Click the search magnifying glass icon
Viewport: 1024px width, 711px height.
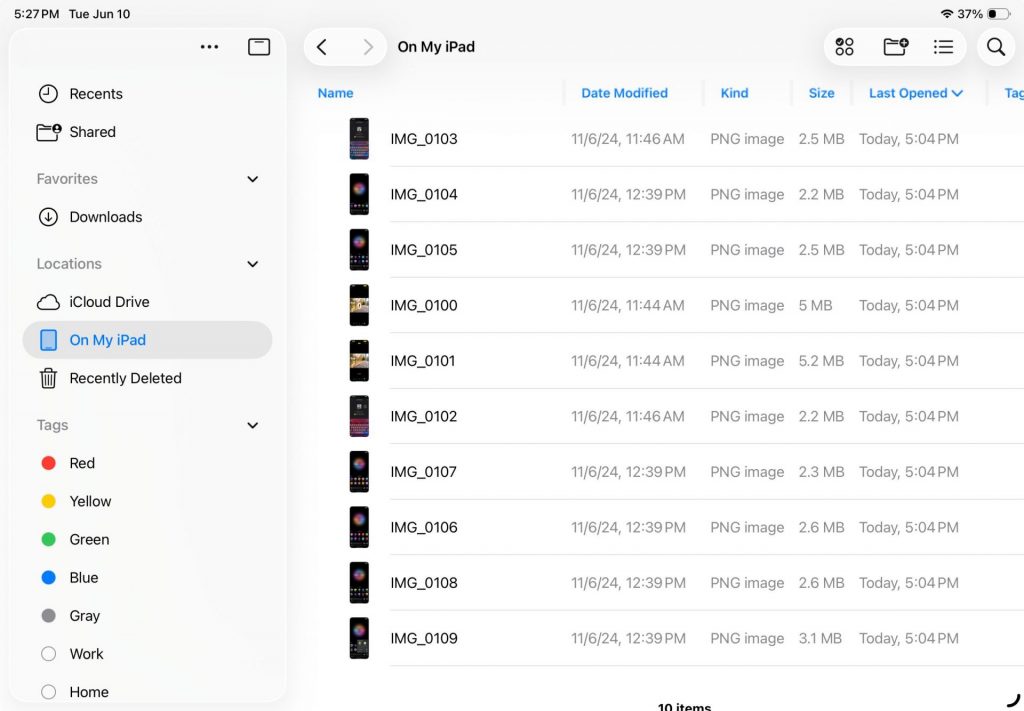(995, 47)
